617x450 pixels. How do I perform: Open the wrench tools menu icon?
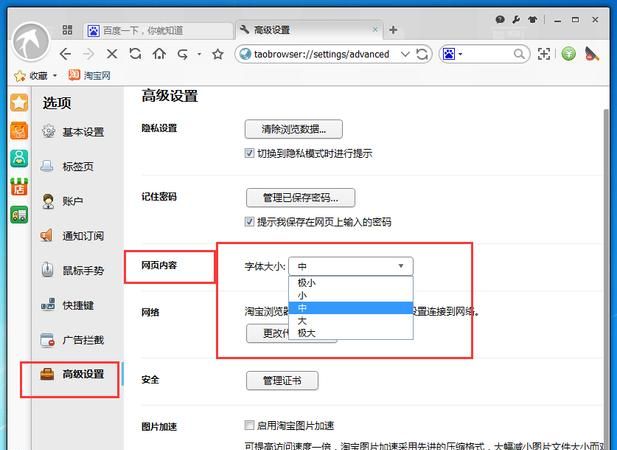(x=516, y=19)
